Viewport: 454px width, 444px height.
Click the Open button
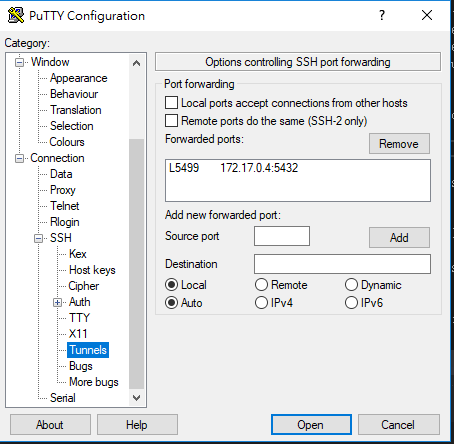[311, 425]
